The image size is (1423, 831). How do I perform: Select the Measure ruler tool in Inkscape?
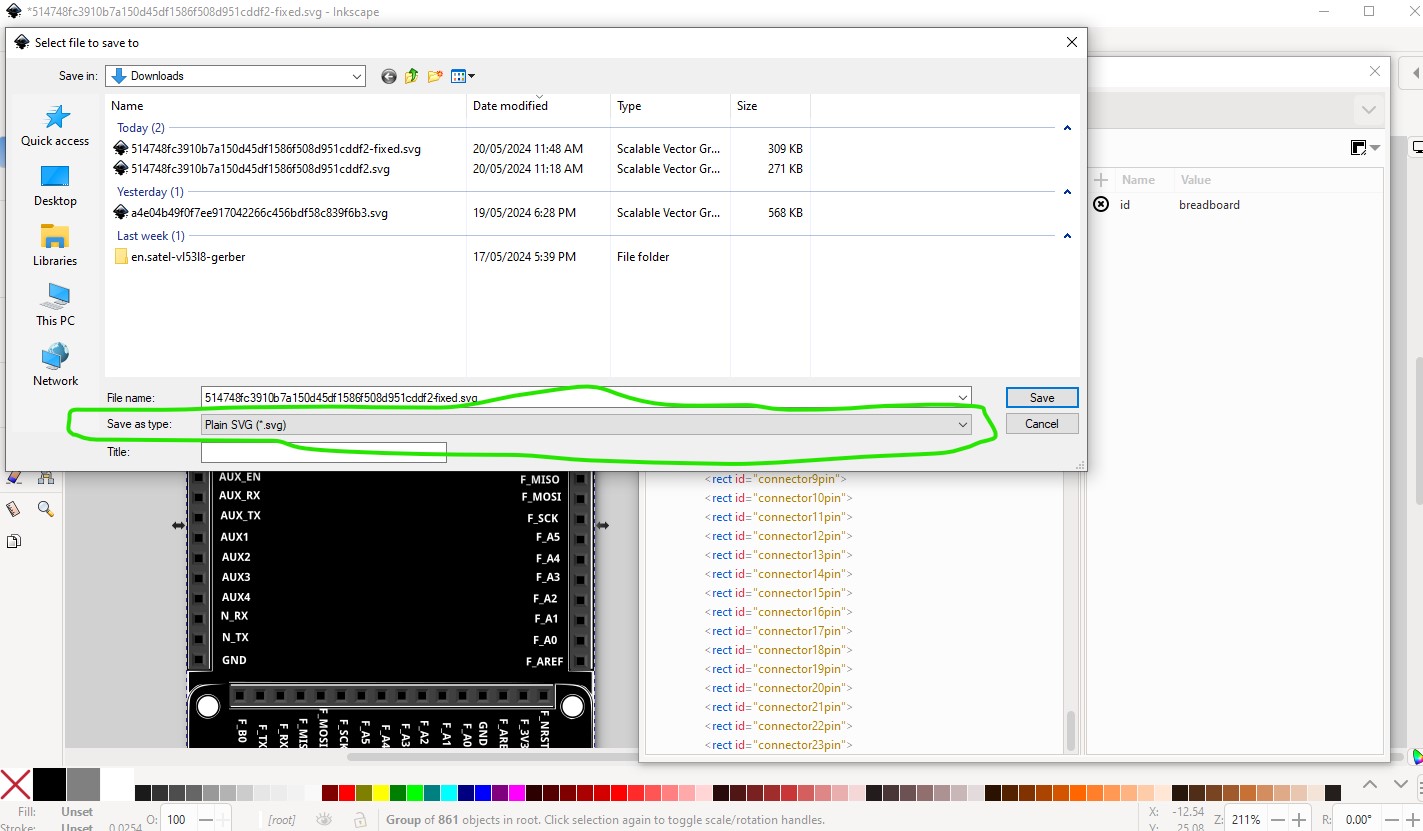14,509
